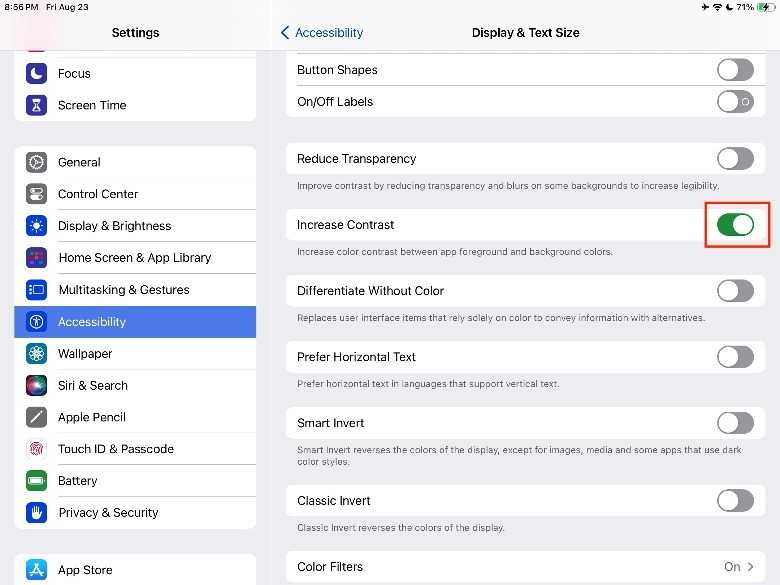This screenshot has width=780, height=585.
Task: Tap battery indicator in status bar
Action: [765, 7]
